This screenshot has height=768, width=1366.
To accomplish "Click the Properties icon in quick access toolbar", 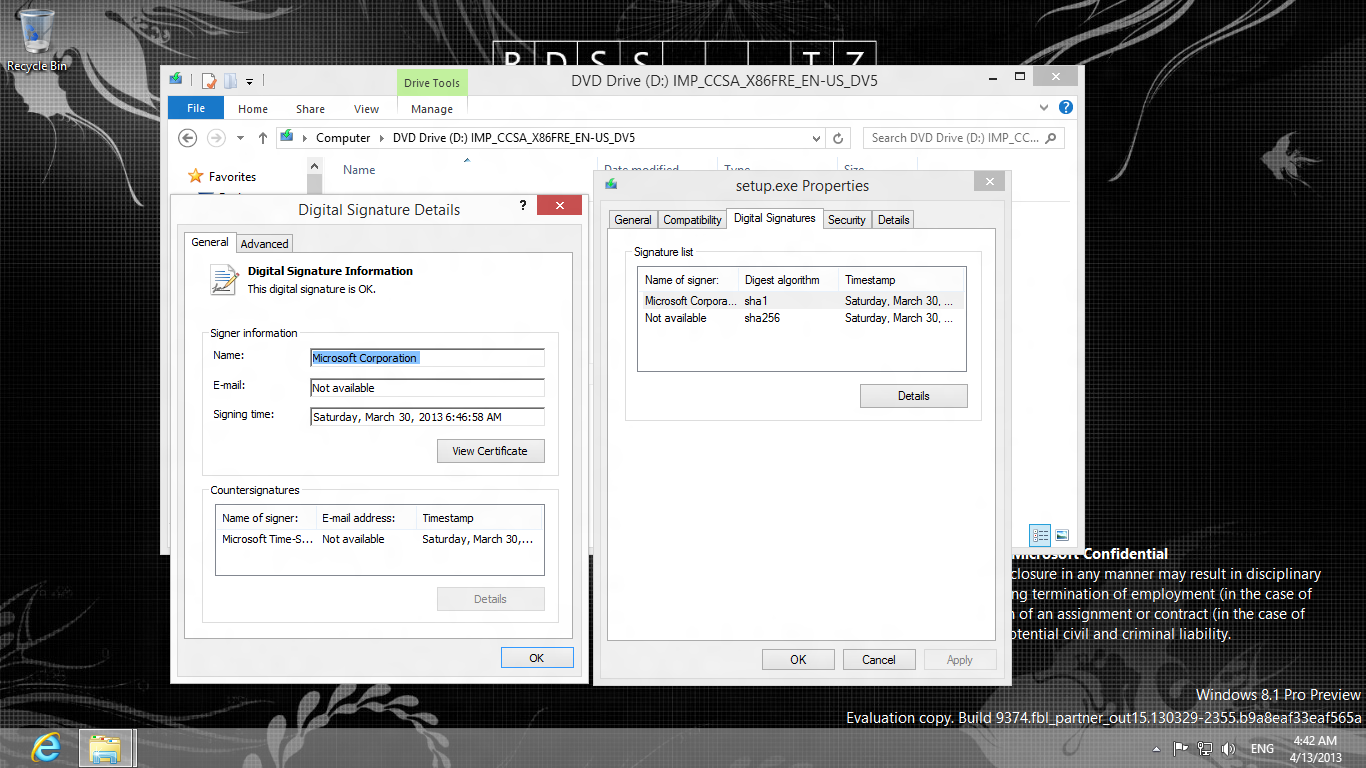I will point(209,81).
